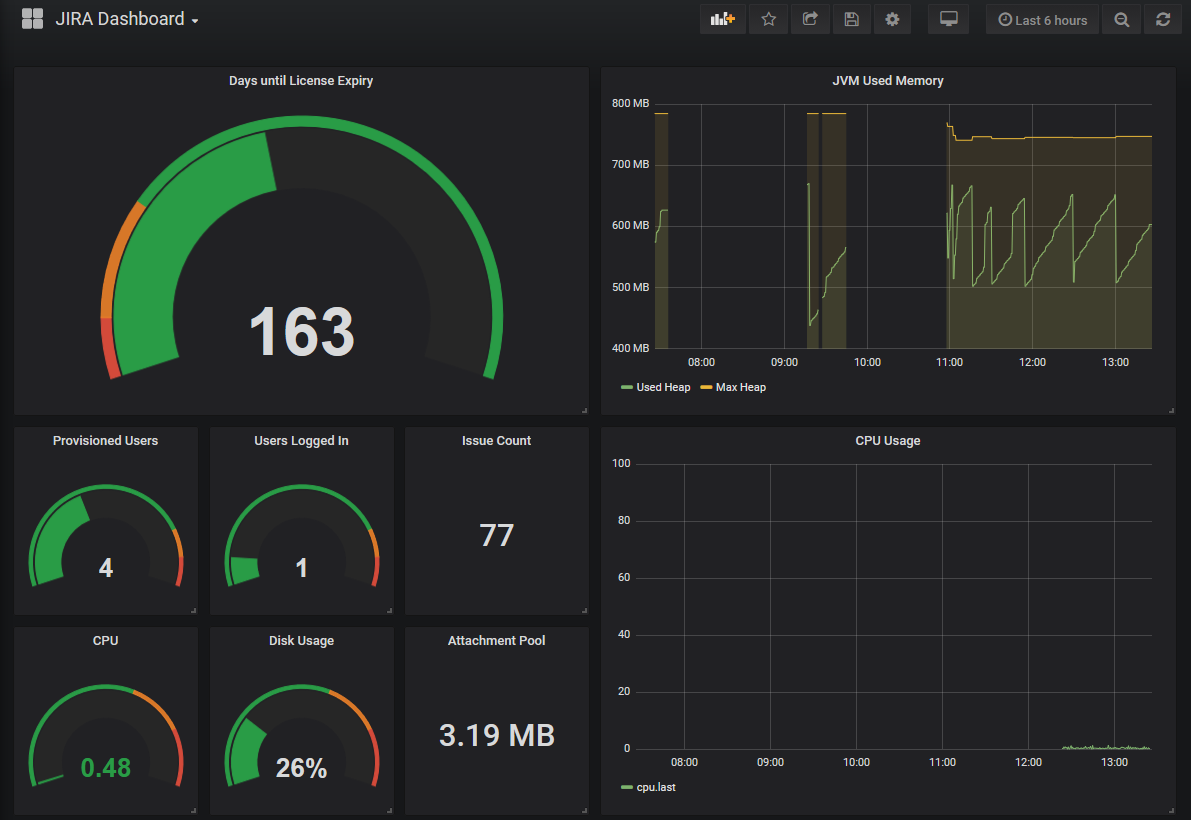
Task: Save the dashboard with disk icon
Action: [x=851, y=19]
